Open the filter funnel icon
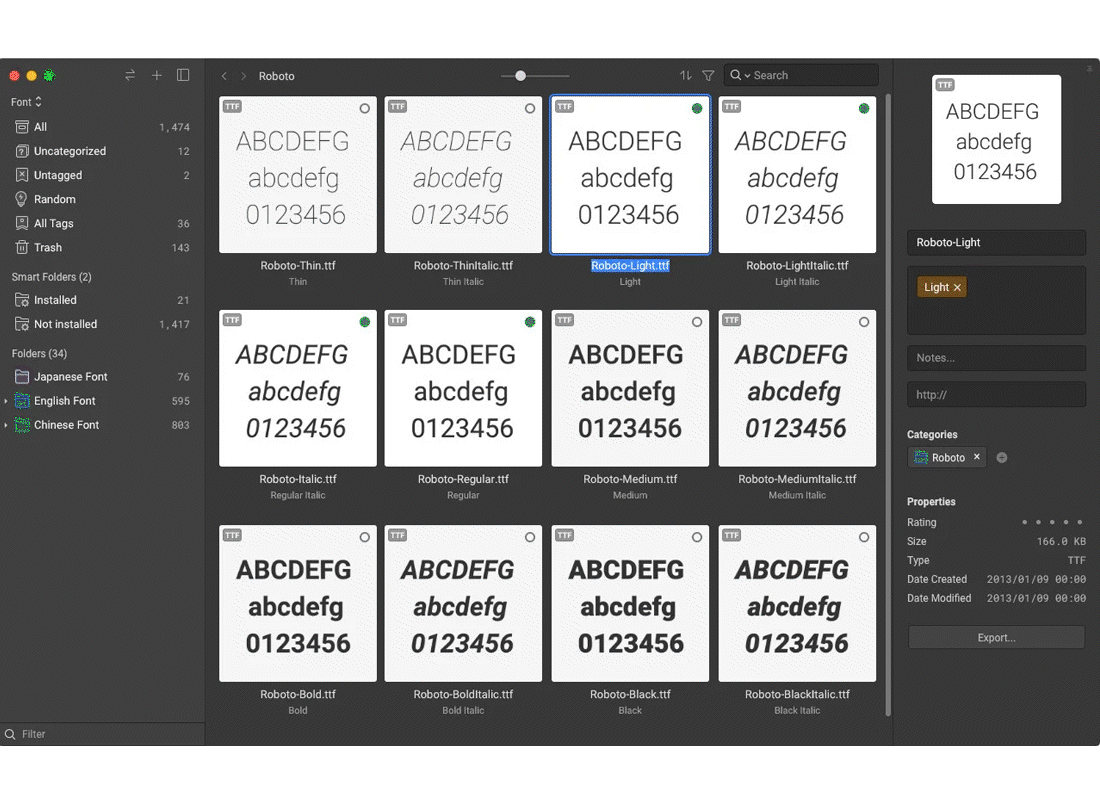 tap(709, 75)
